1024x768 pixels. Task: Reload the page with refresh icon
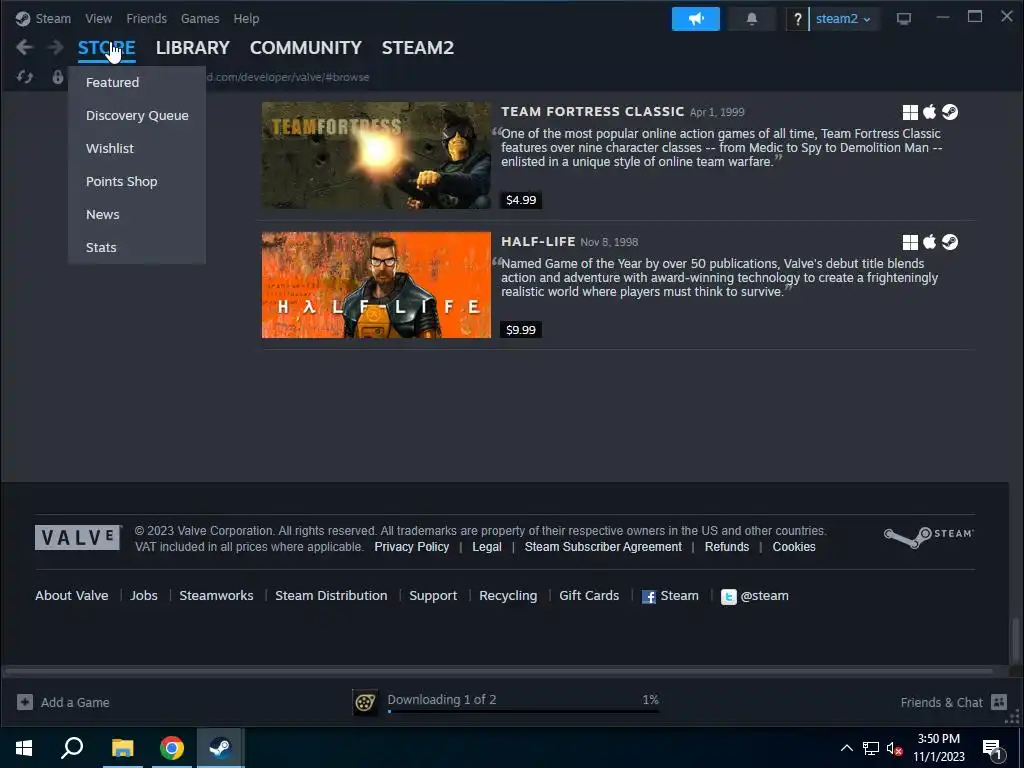[25, 77]
